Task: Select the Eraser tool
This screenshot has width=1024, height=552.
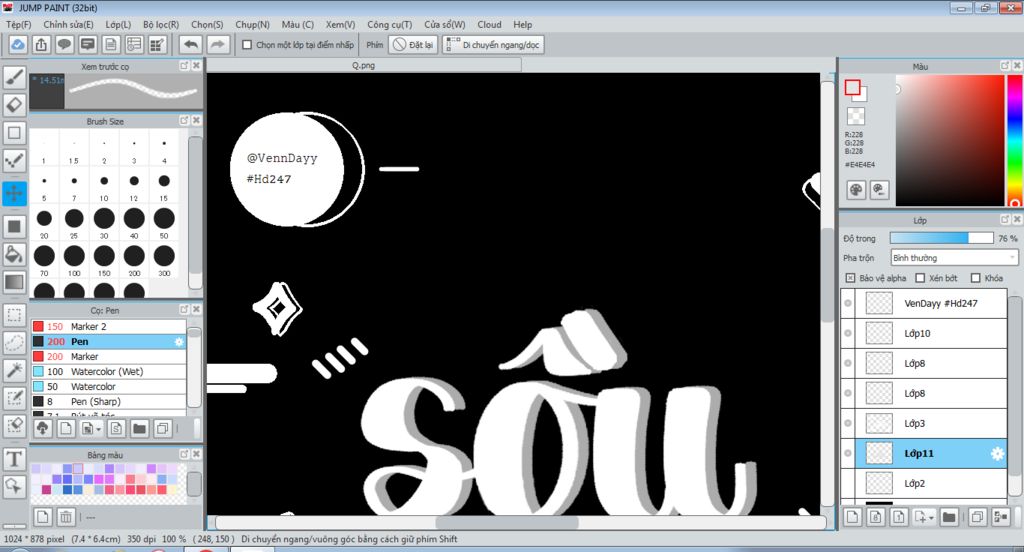Action: tap(14, 105)
